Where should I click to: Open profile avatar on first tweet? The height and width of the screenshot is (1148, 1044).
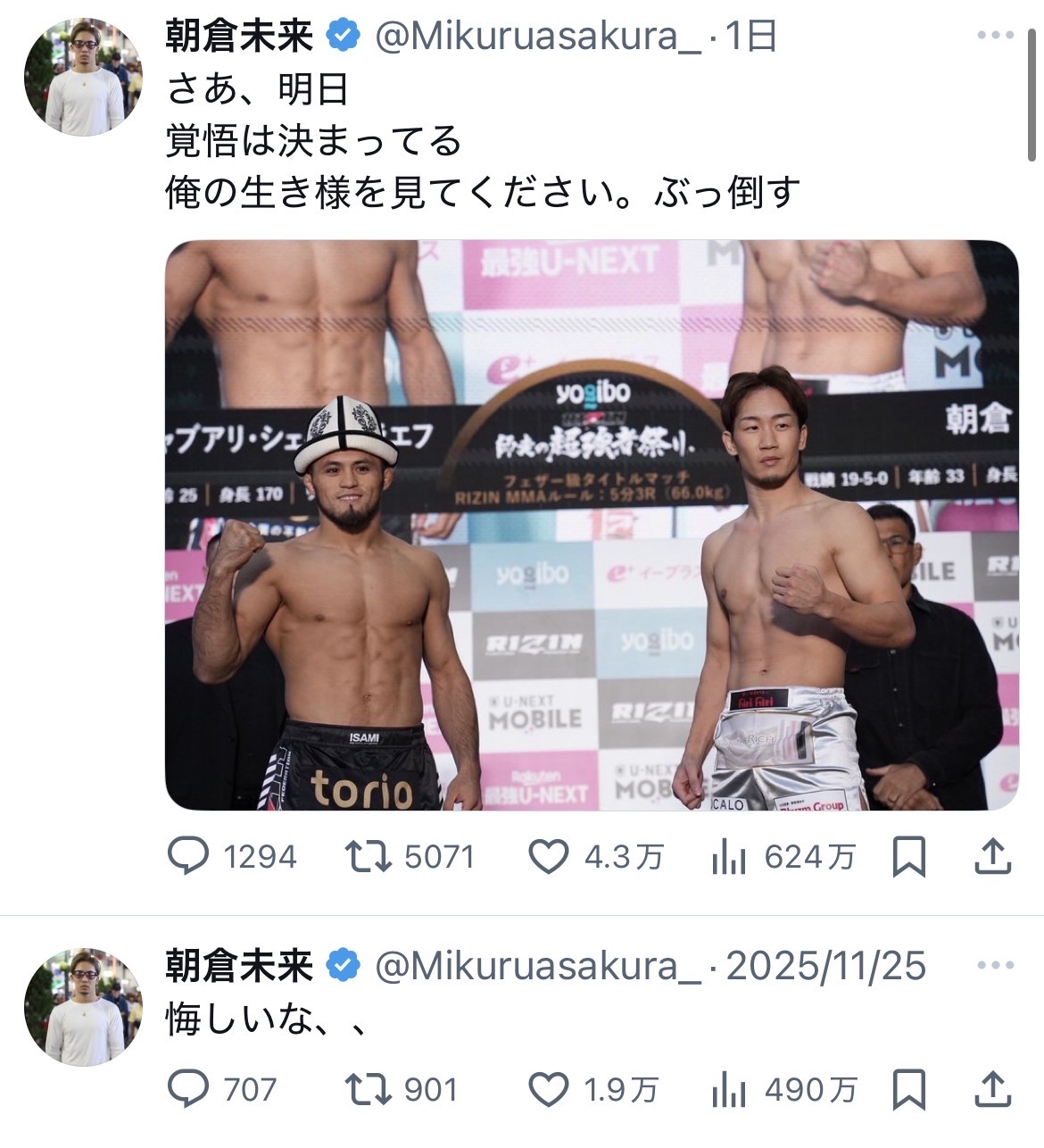[83, 77]
